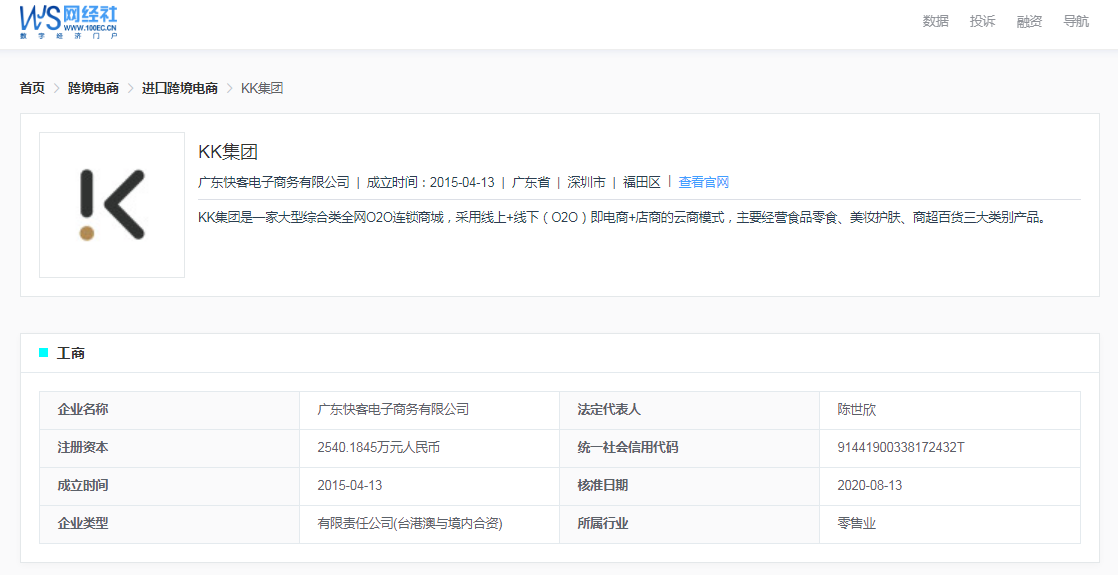Click the KK集团 company description paragraph
1118x575 pixels.
coord(624,218)
